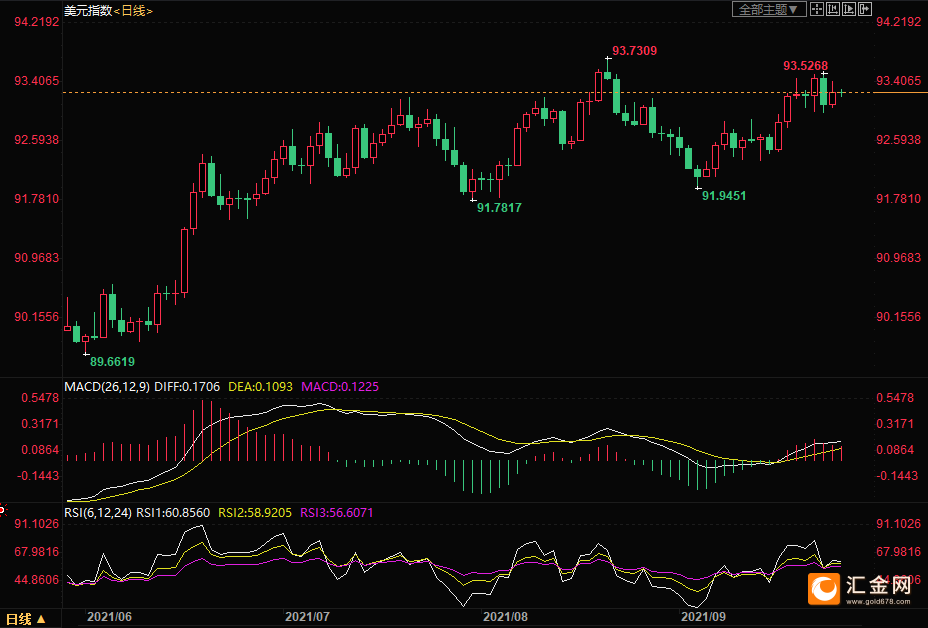Expand the 日线 period selector at bottom-left

click(x=25, y=619)
